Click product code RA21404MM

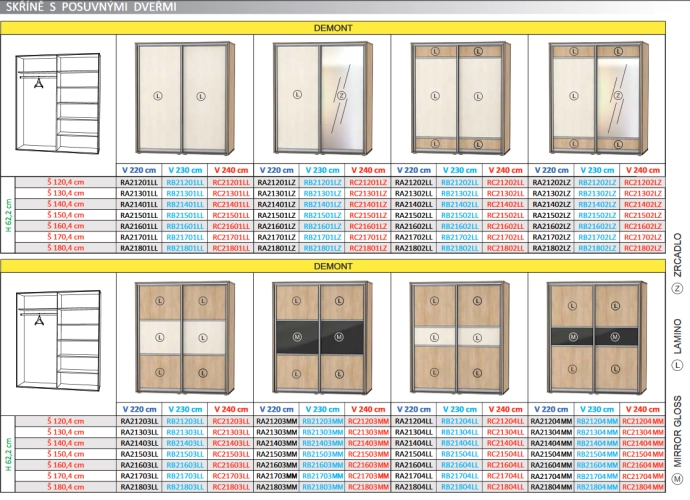coord(551,443)
